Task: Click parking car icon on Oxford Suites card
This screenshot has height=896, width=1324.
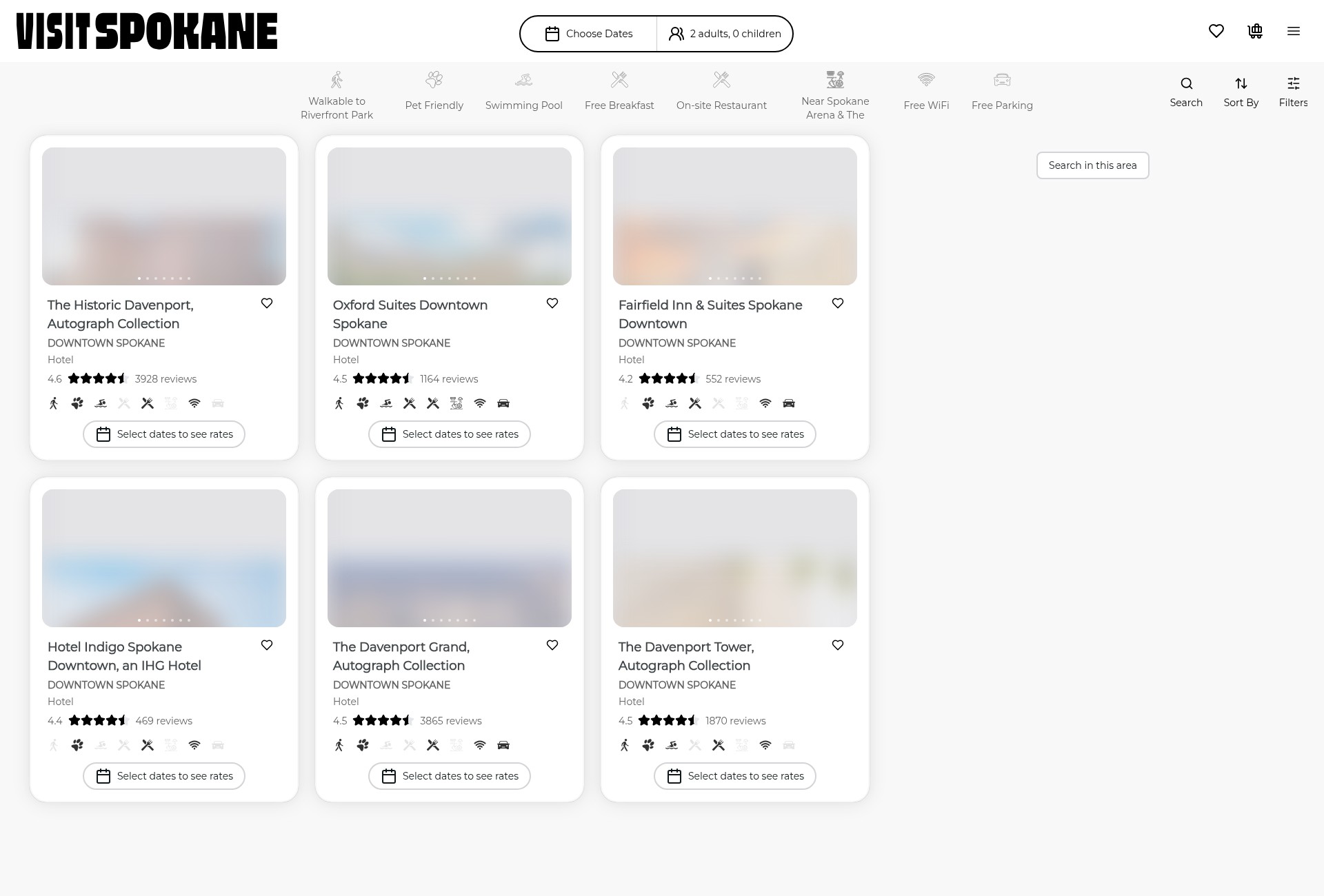Action: [x=503, y=403]
